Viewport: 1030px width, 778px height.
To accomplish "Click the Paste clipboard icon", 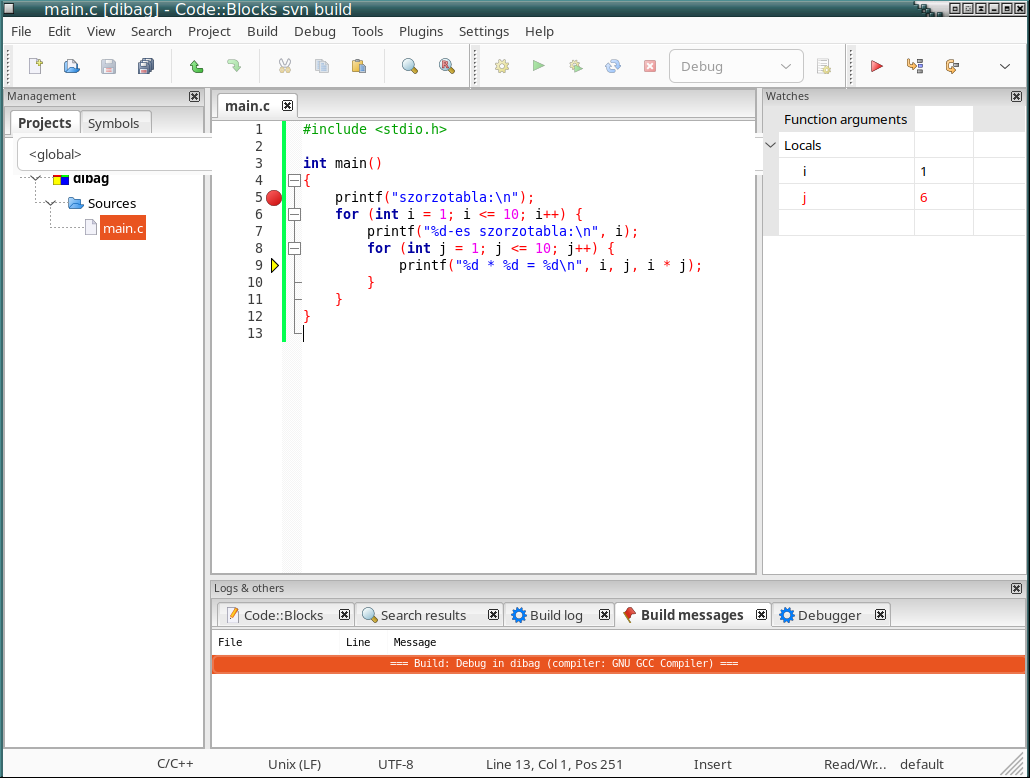I will [358, 67].
